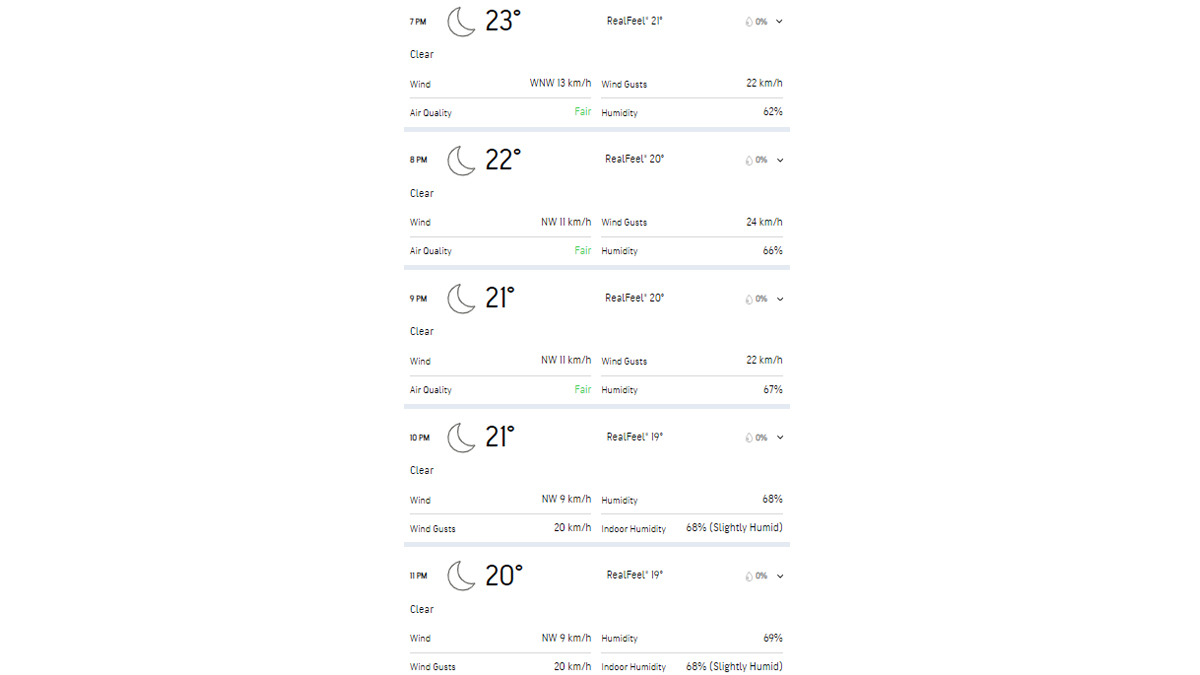Expand the 8 PM hourly forecast chevron

tap(779, 160)
